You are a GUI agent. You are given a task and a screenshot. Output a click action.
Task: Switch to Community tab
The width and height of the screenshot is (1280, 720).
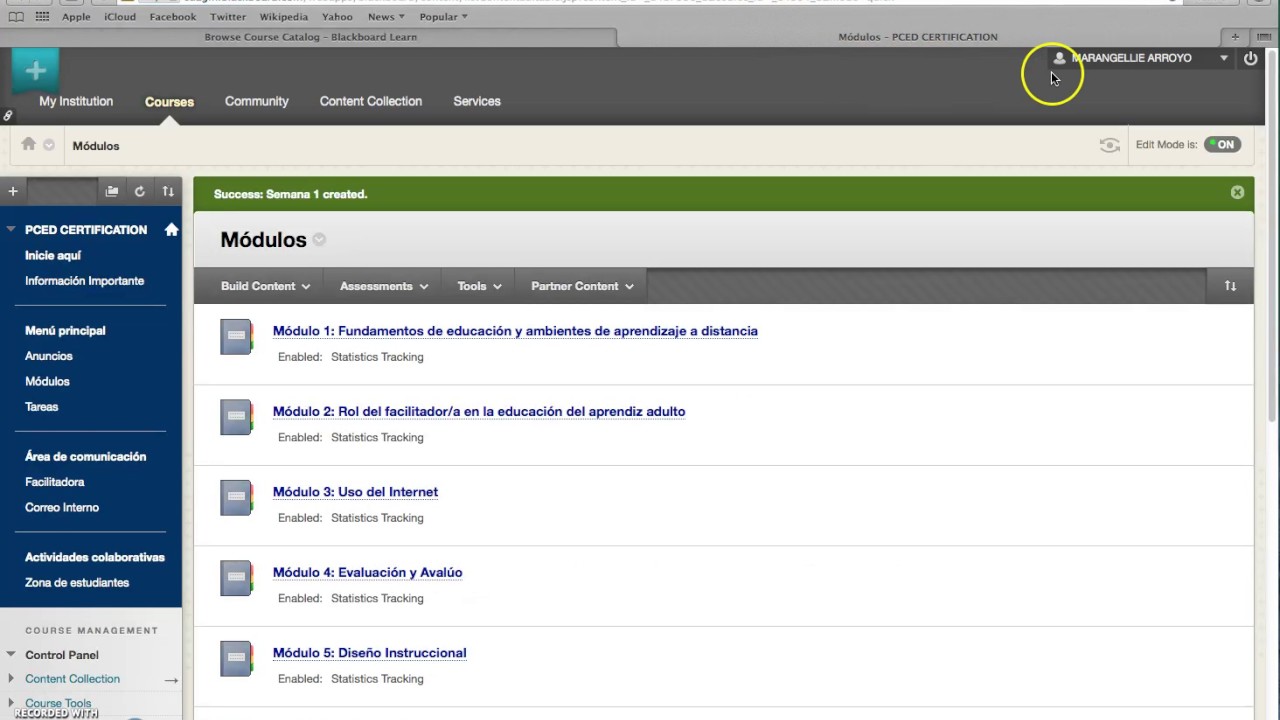(x=257, y=101)
